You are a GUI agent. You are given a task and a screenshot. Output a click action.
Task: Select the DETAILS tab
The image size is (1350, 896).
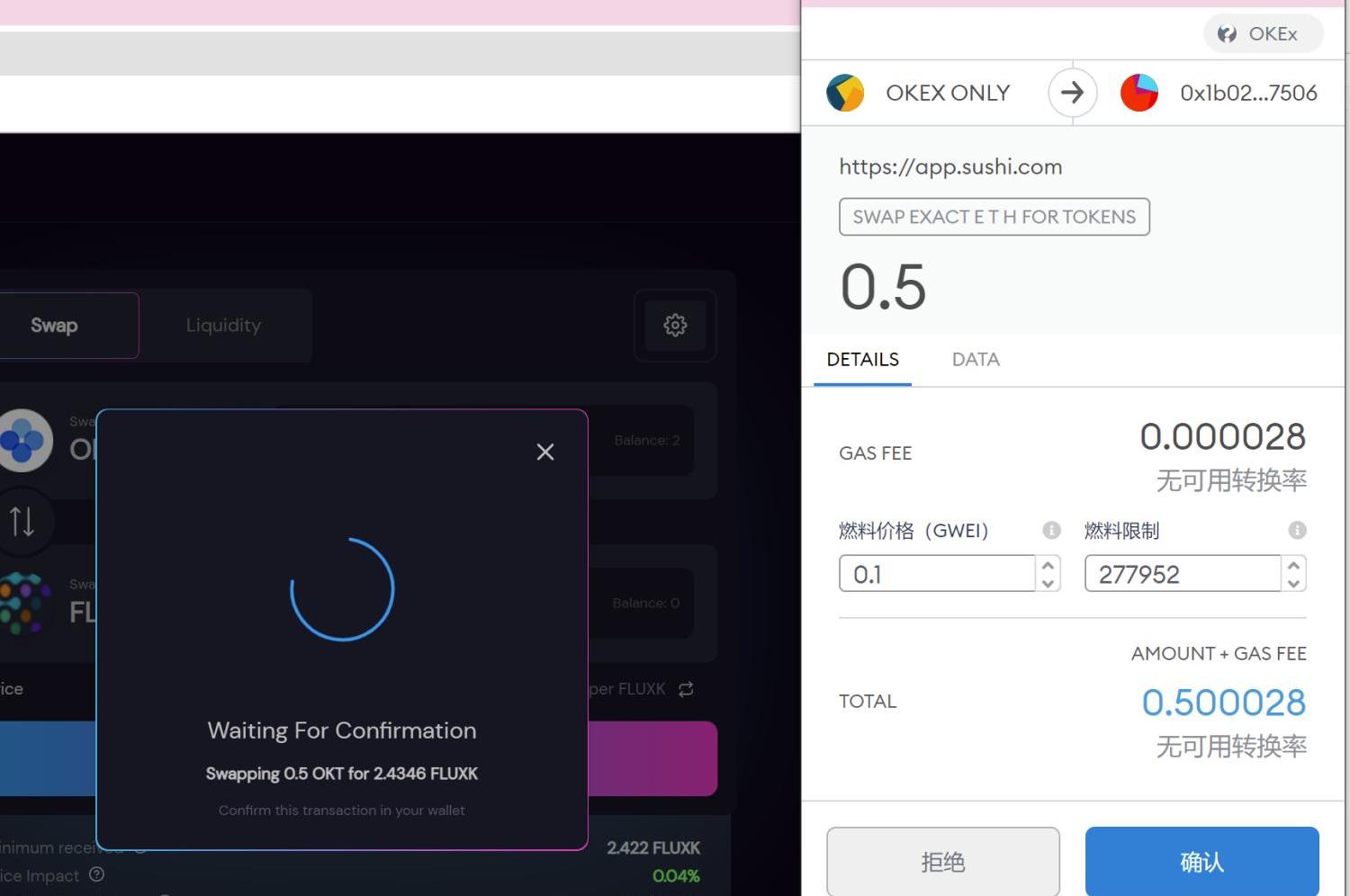(862, 360)
